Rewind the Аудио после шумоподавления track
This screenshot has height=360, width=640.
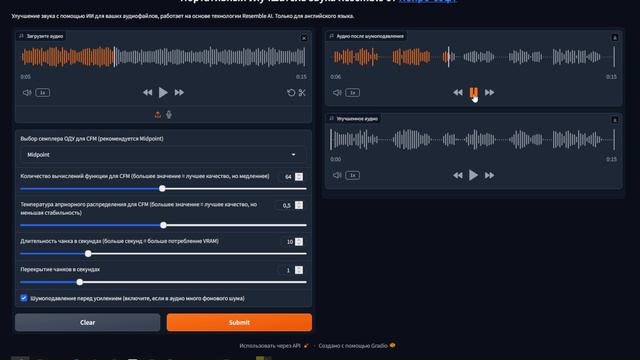(458, 93)
